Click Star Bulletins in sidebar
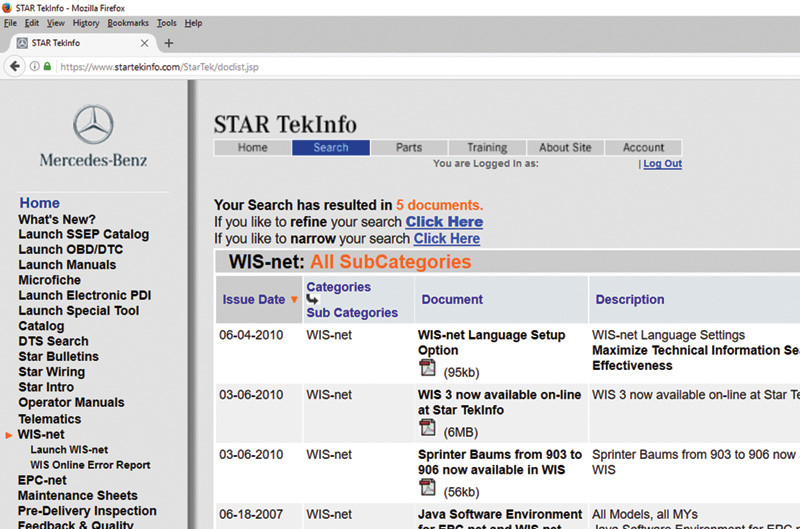Viewport: 800px width, 529px height. tap(58, 357)
